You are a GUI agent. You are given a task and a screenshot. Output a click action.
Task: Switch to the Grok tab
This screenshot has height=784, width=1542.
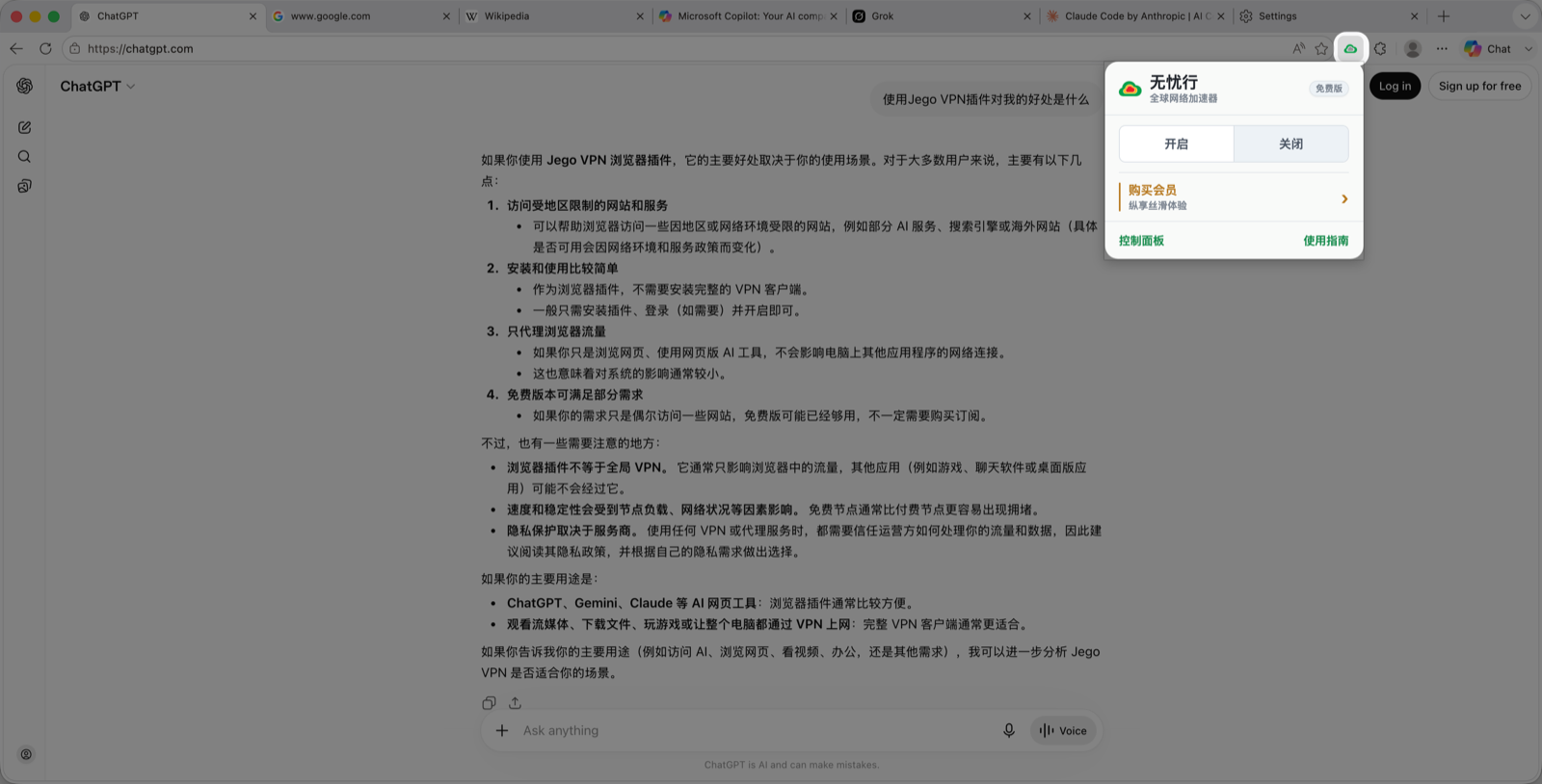pyautogui.click(x=941, y=16)
